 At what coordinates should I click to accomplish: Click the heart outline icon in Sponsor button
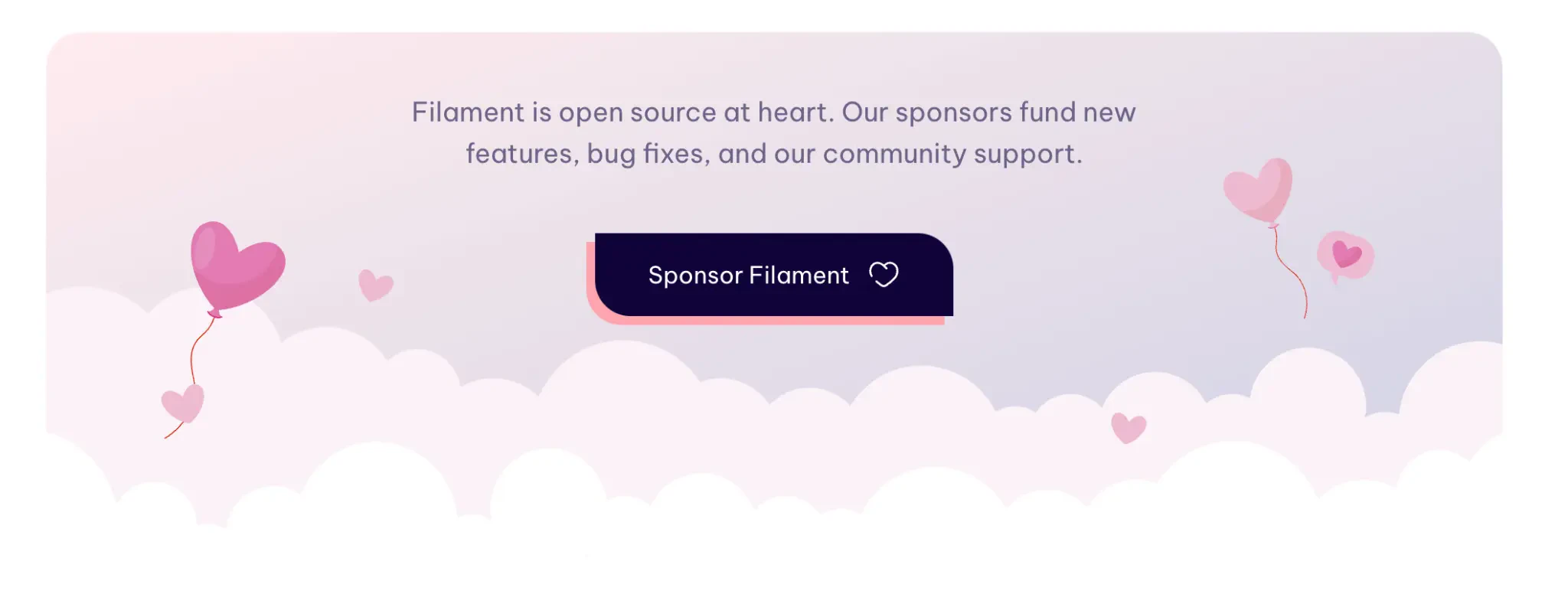coord(884,274)
